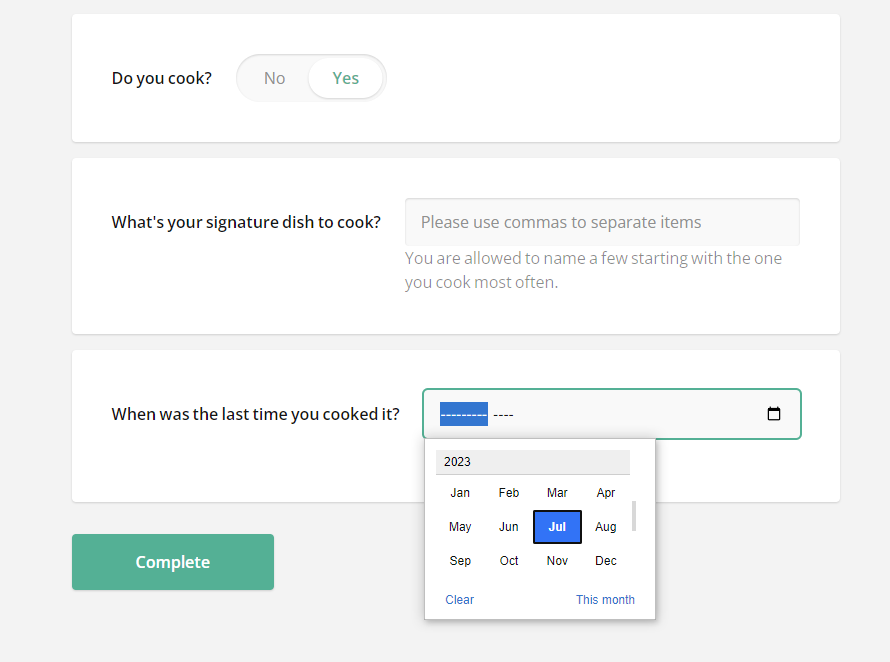The width and height of the screenshot is (890, 662).
Task: Select June in the month picker
Action: (x=508, y=526)
